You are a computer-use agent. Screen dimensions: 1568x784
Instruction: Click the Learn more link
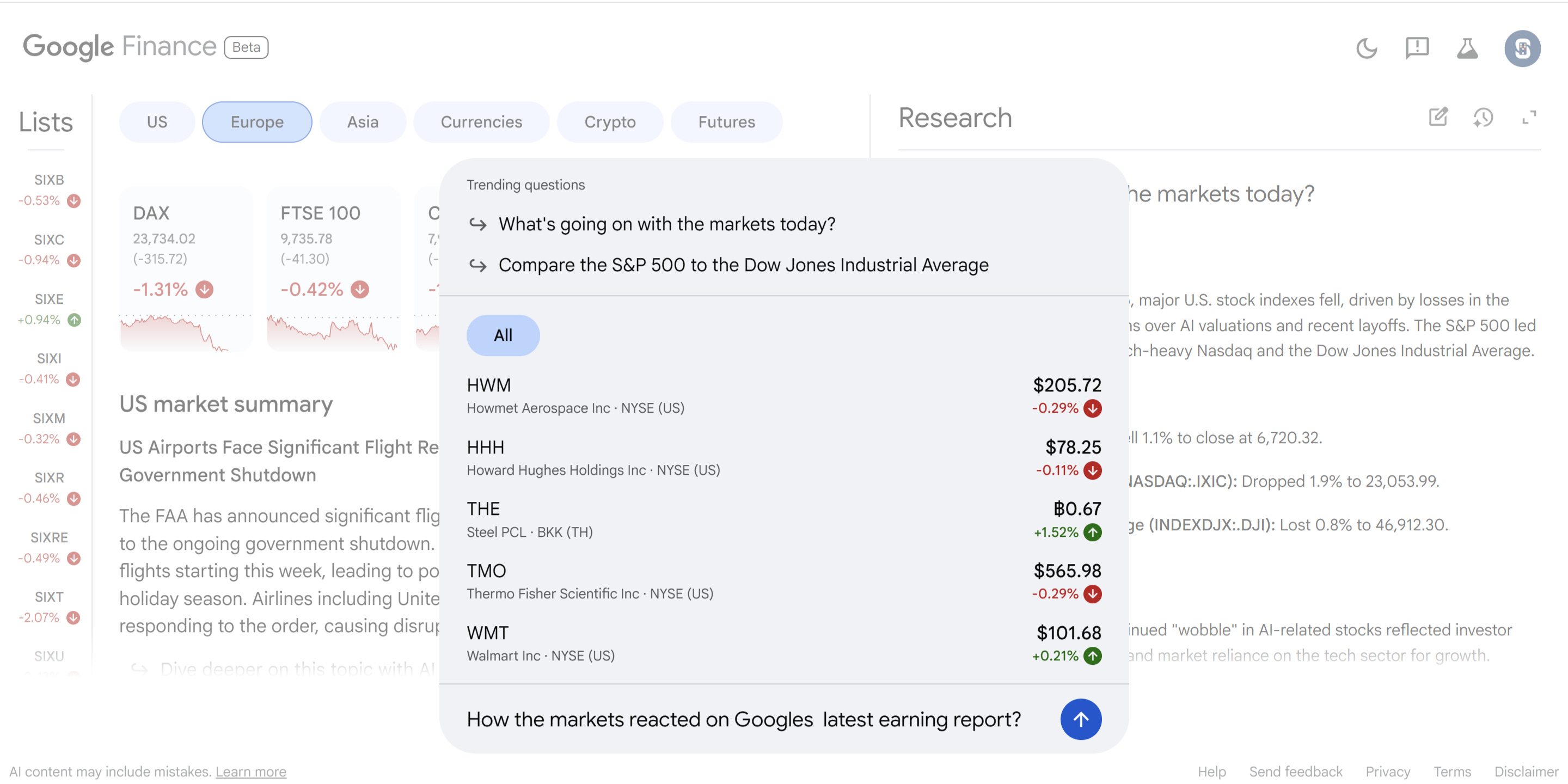[x=250, y=772]
